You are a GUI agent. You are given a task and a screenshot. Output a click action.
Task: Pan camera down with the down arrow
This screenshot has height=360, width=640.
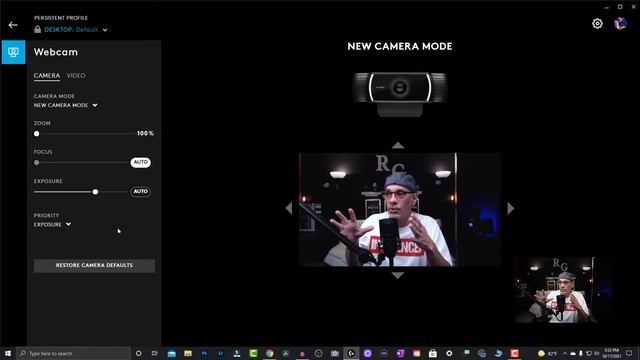click(398, 276)
